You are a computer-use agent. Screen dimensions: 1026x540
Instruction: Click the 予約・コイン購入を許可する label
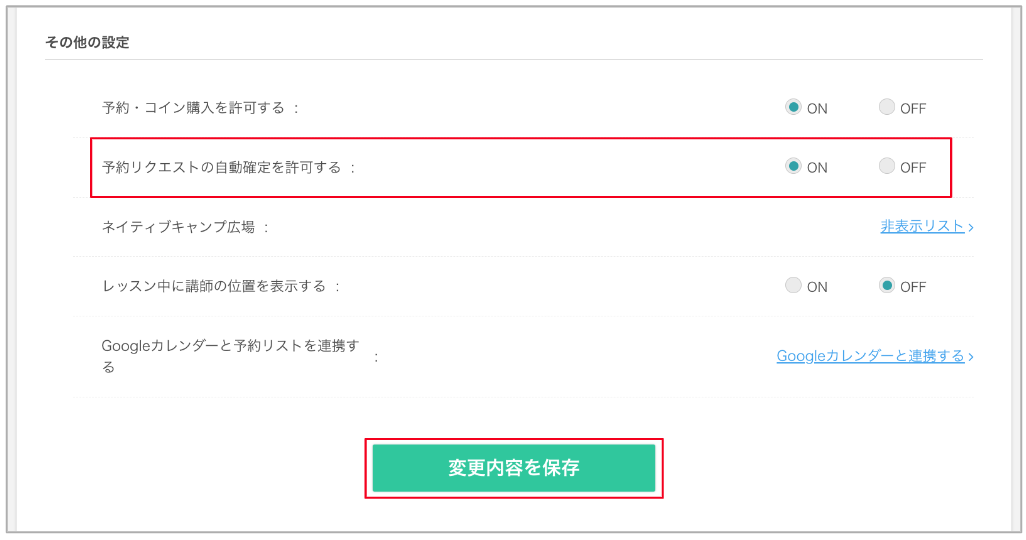click(194, 108)
